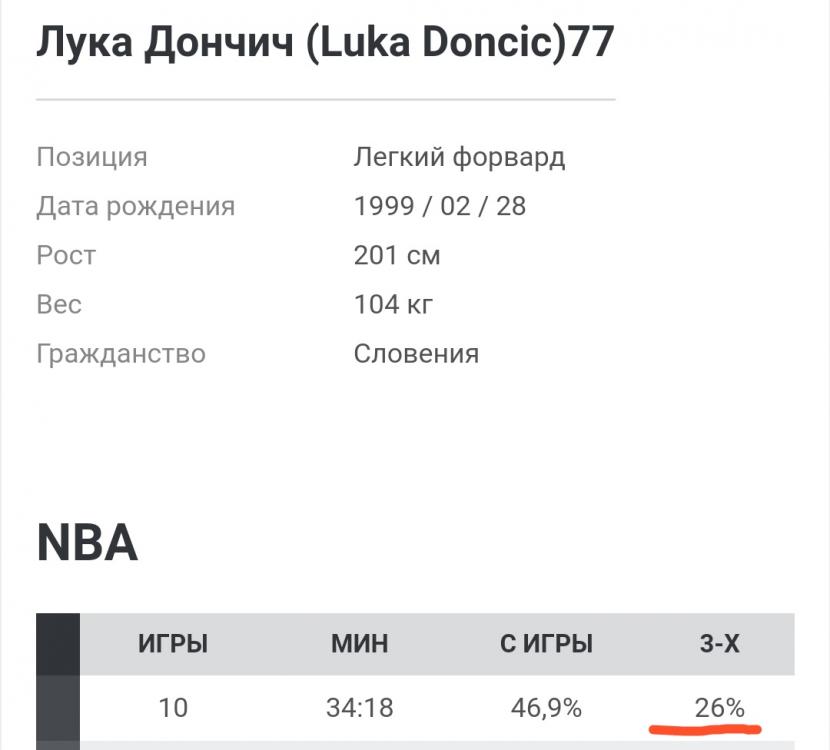Select the Рост label
This screenshot has width=830, height=750.
(66, 255)
